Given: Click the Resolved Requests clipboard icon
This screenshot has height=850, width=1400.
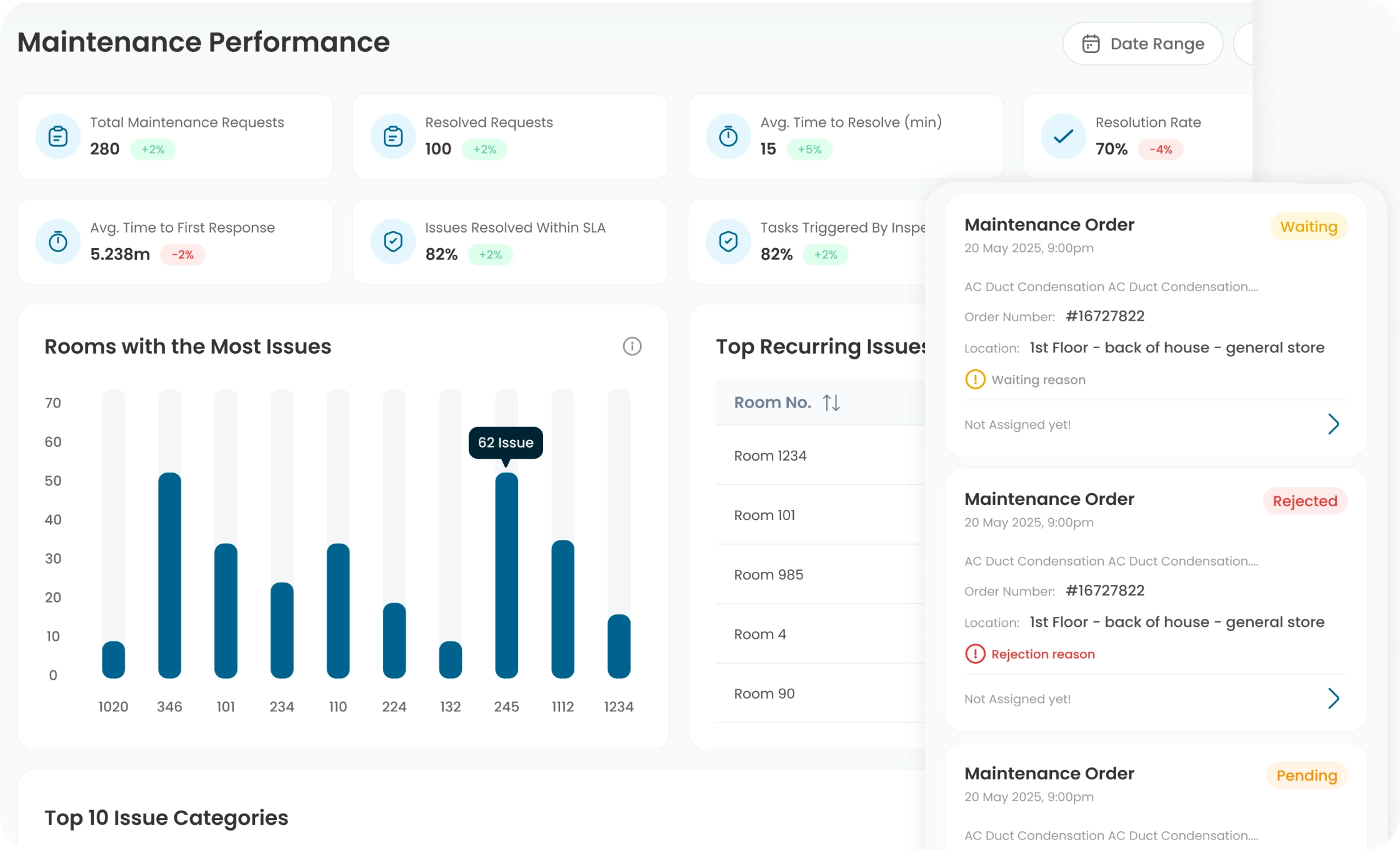Looking at the screenshot, I should tap(393, 136).
